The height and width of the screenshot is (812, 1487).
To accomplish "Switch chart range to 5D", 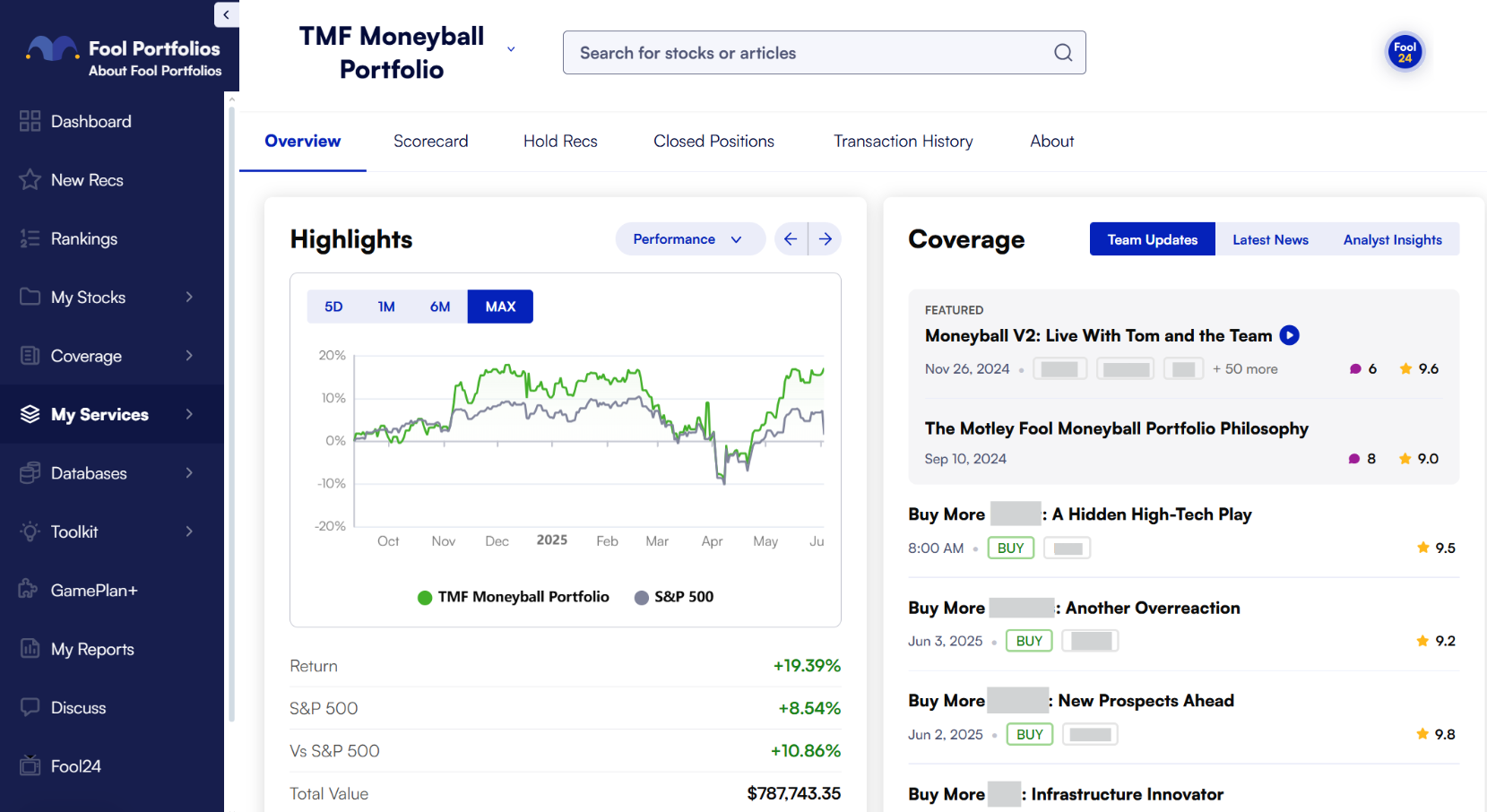I will (333, 306).
